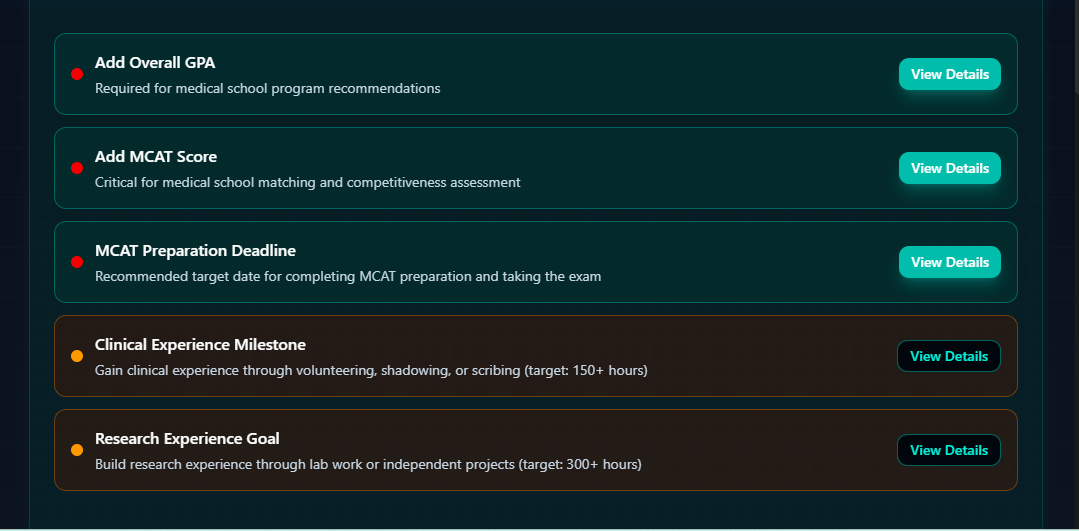Click text "Required for medical school program recommendations"
The image size is (1079, 531).
tap(267, 88)
